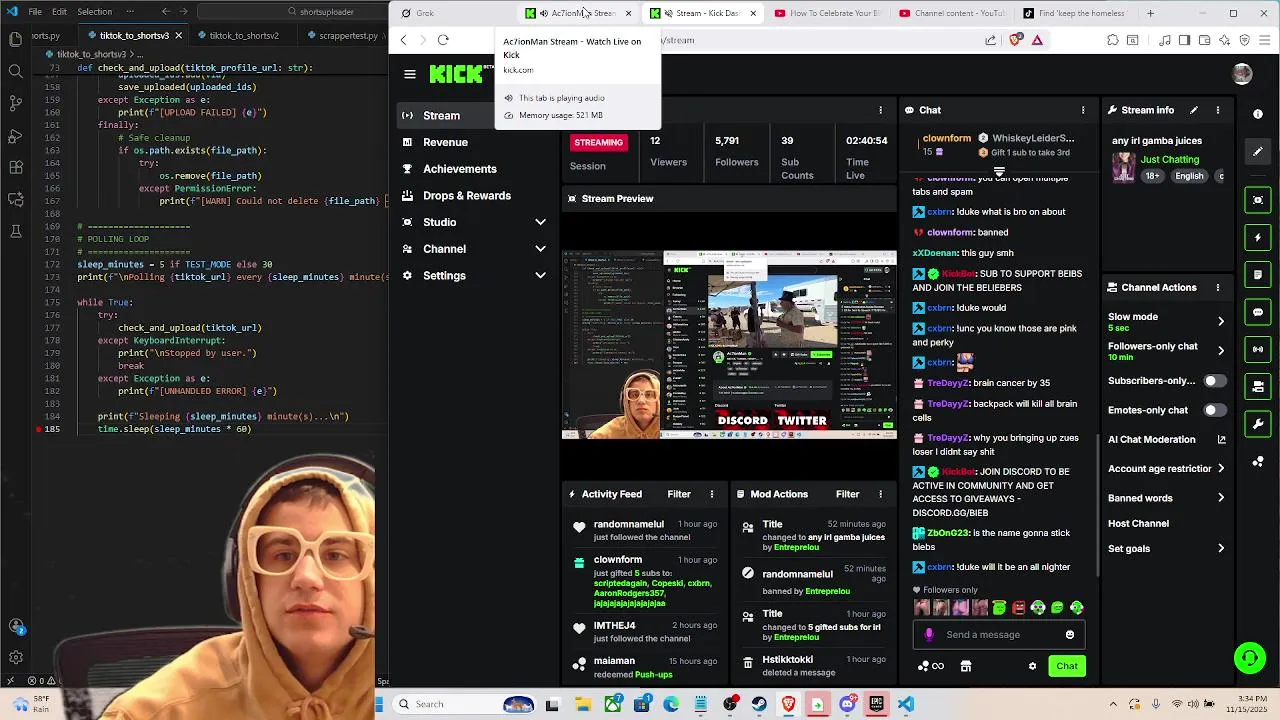Open AI Chat Moderation external link icon
Image resolution: width=1280 pixels, height=720 pixels.
point(1221,439)
